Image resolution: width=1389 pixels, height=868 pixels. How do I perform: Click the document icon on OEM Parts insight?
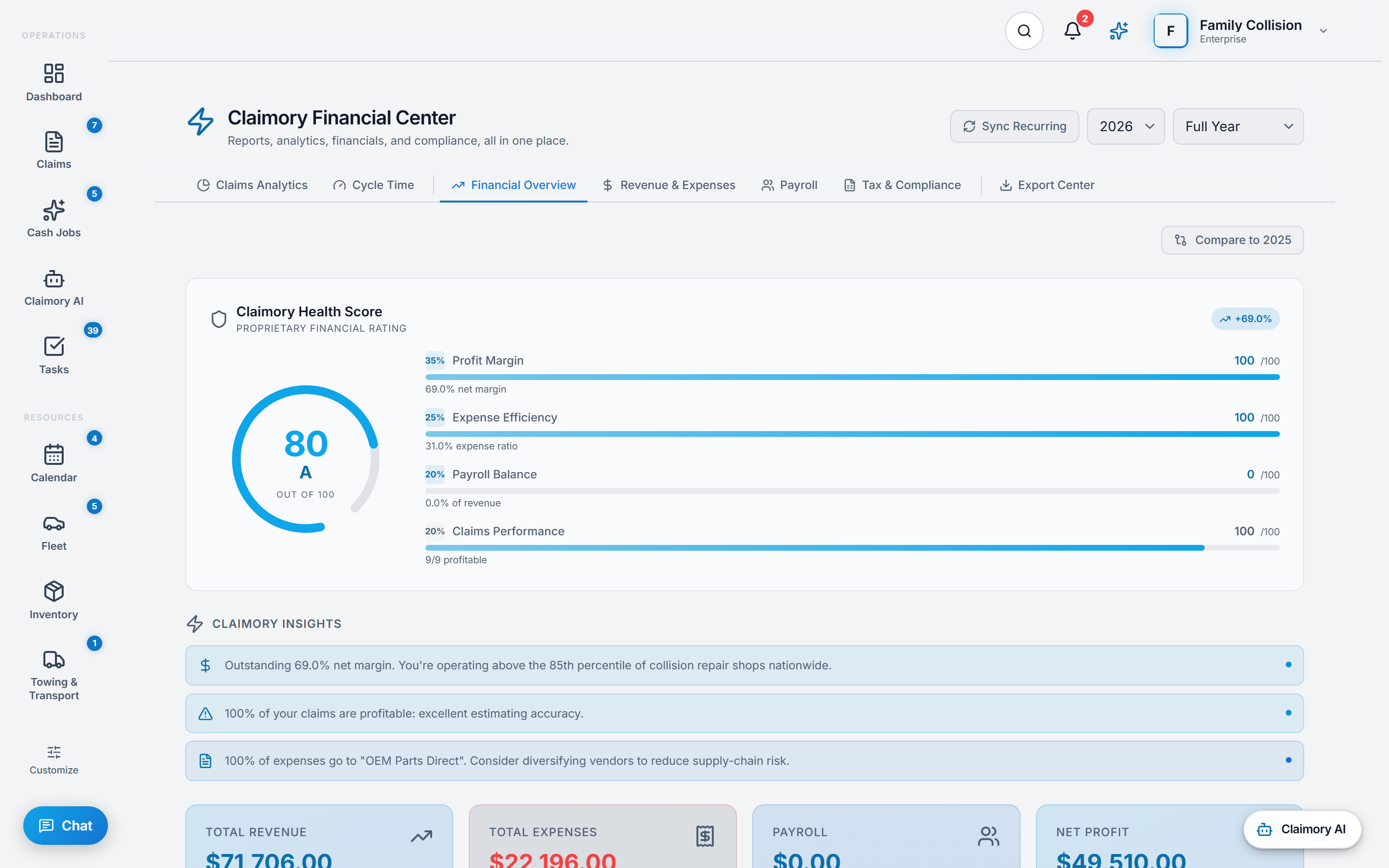pos(205,761)
